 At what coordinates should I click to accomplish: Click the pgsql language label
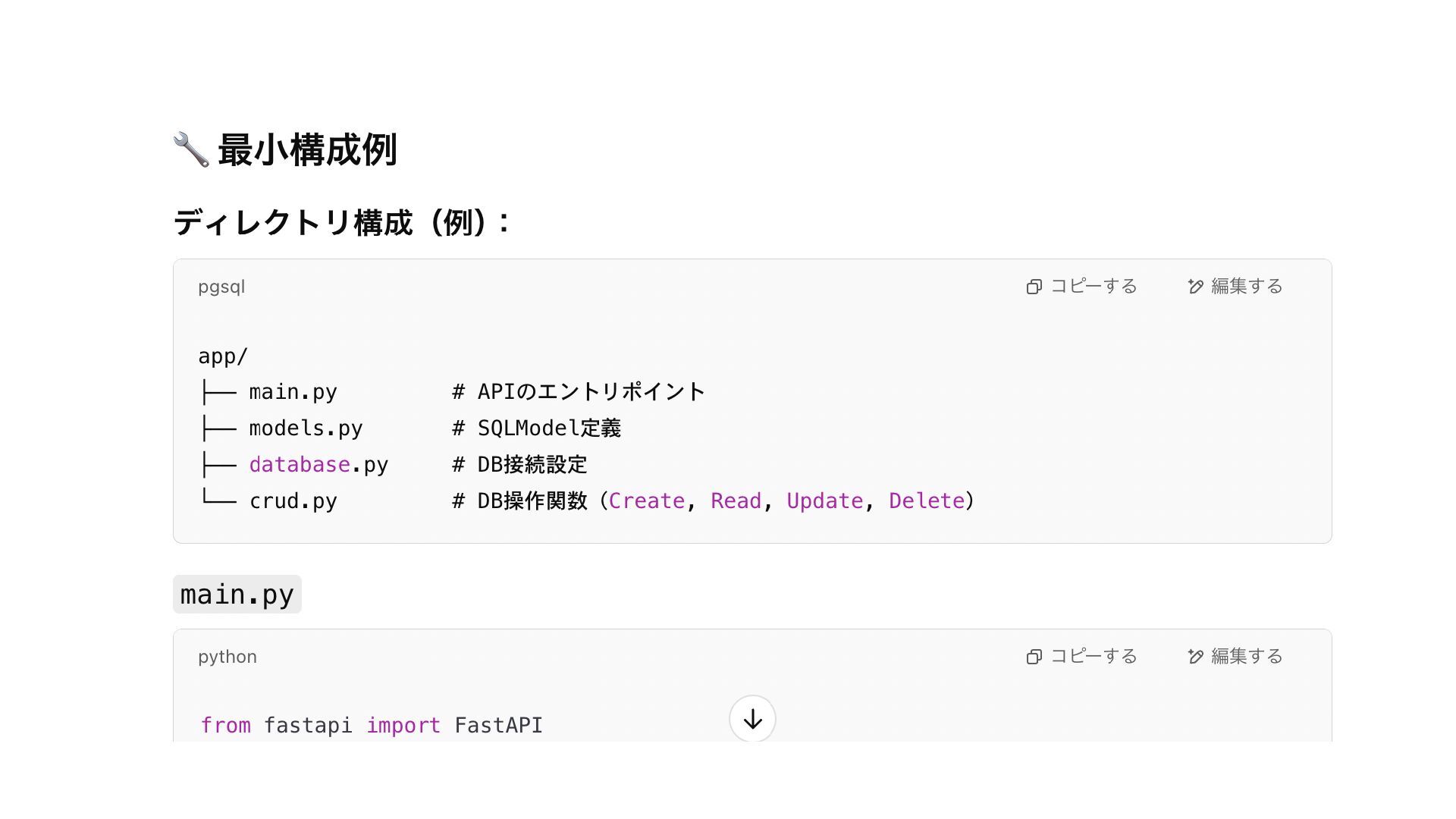(221, 287)
